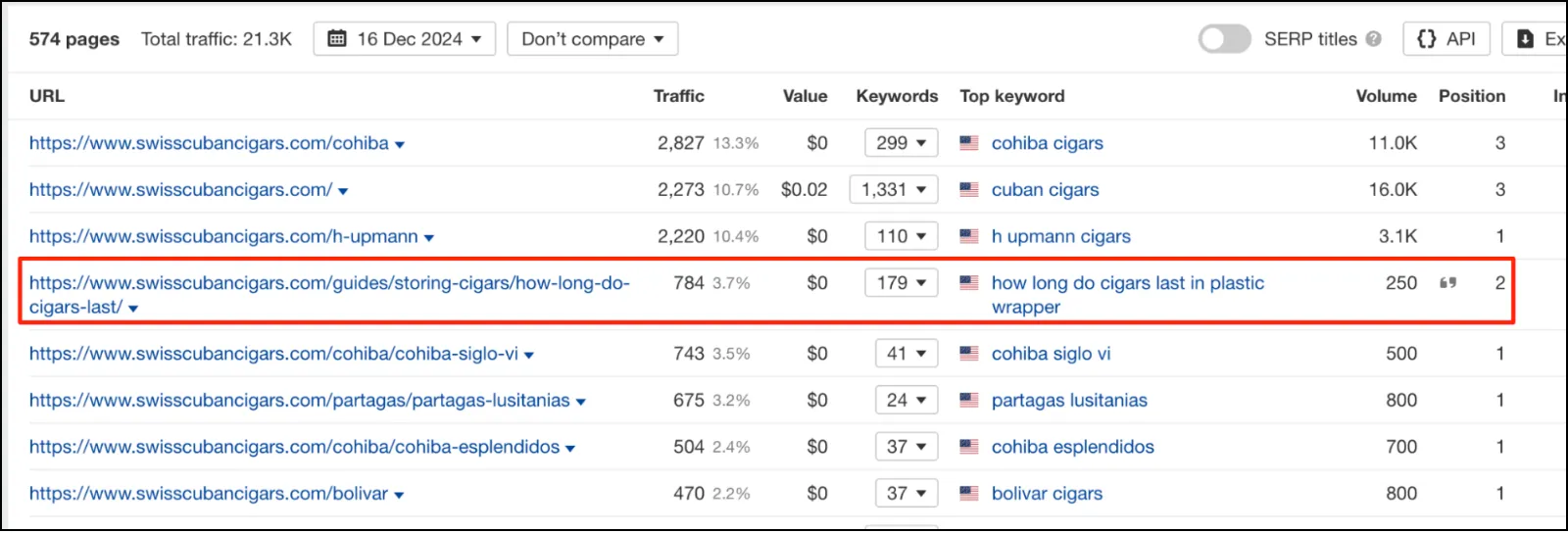Click the featured snippet quote icon
This screenshot has width=1568, height=533.
tap(1447, 283)
